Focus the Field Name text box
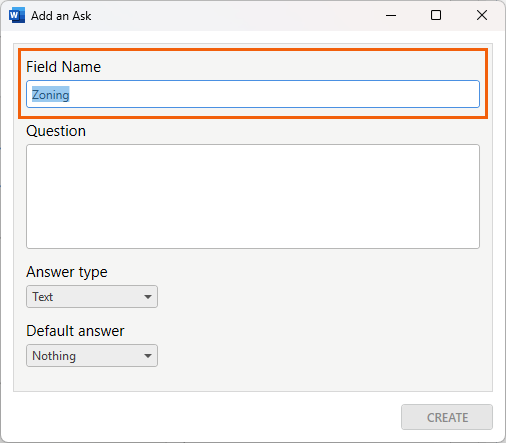 tap(253, 94)
